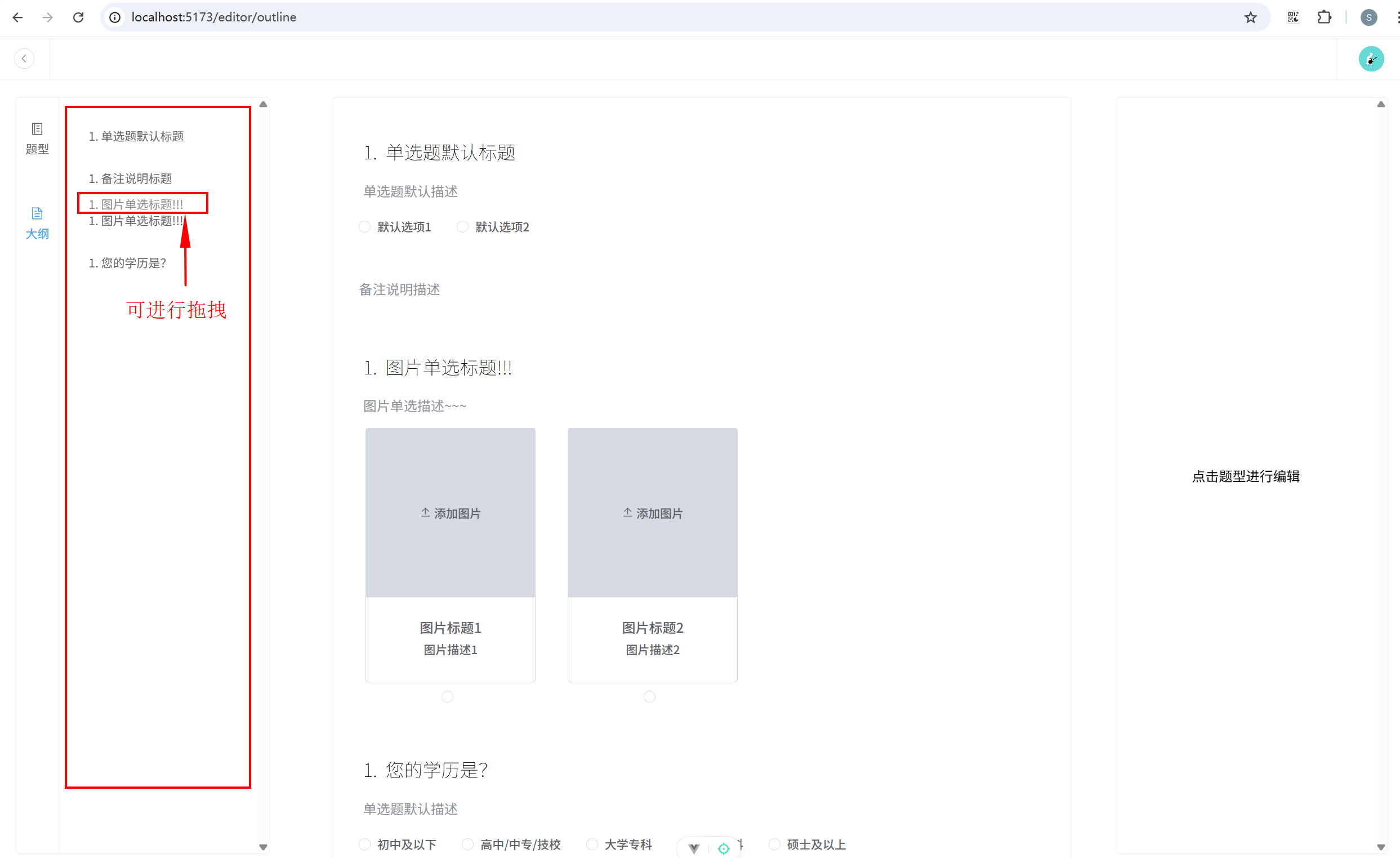Click the round back arrow icon
This screenshot has height=858, width=1400.
[x=24, y=59]
